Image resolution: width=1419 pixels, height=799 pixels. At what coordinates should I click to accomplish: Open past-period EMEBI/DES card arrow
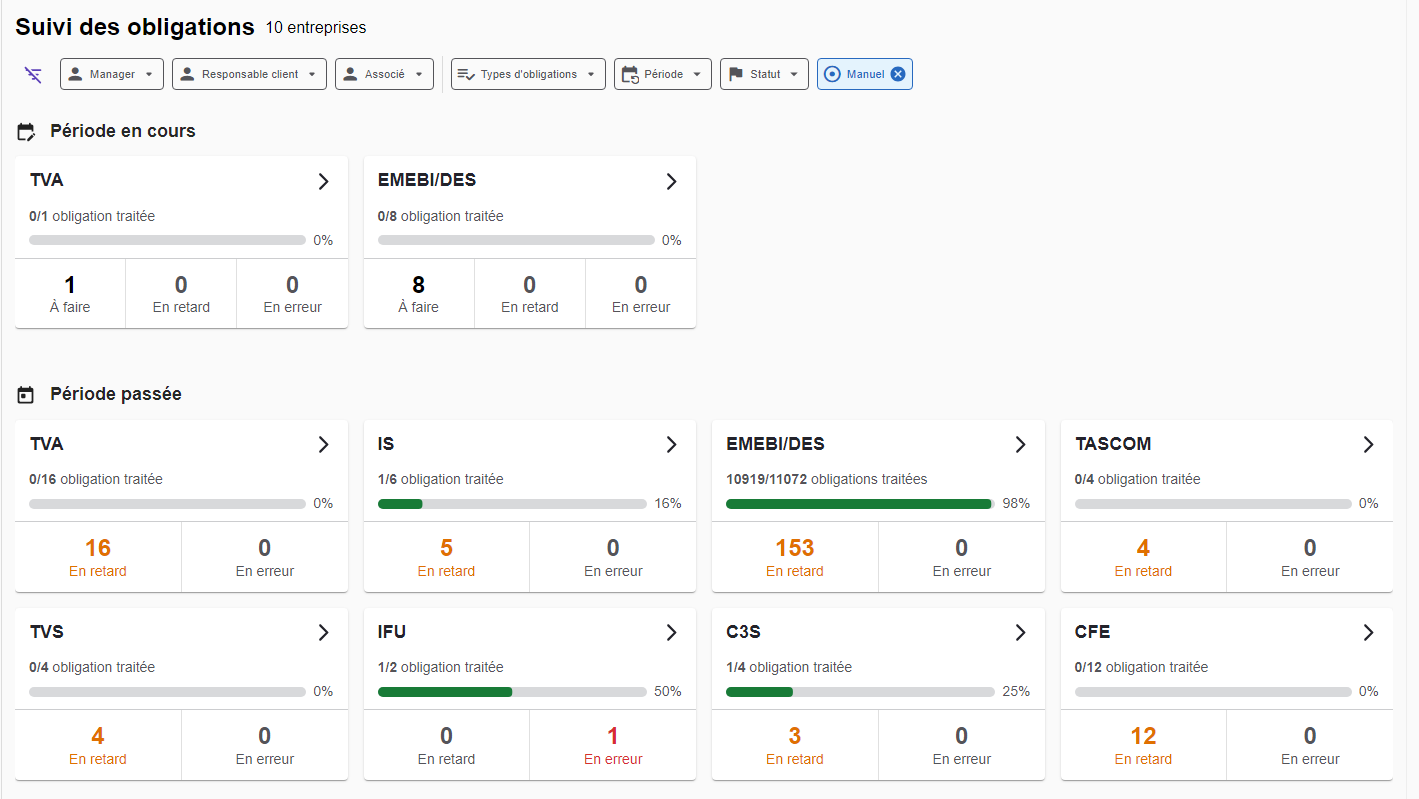coord(1020,445)
